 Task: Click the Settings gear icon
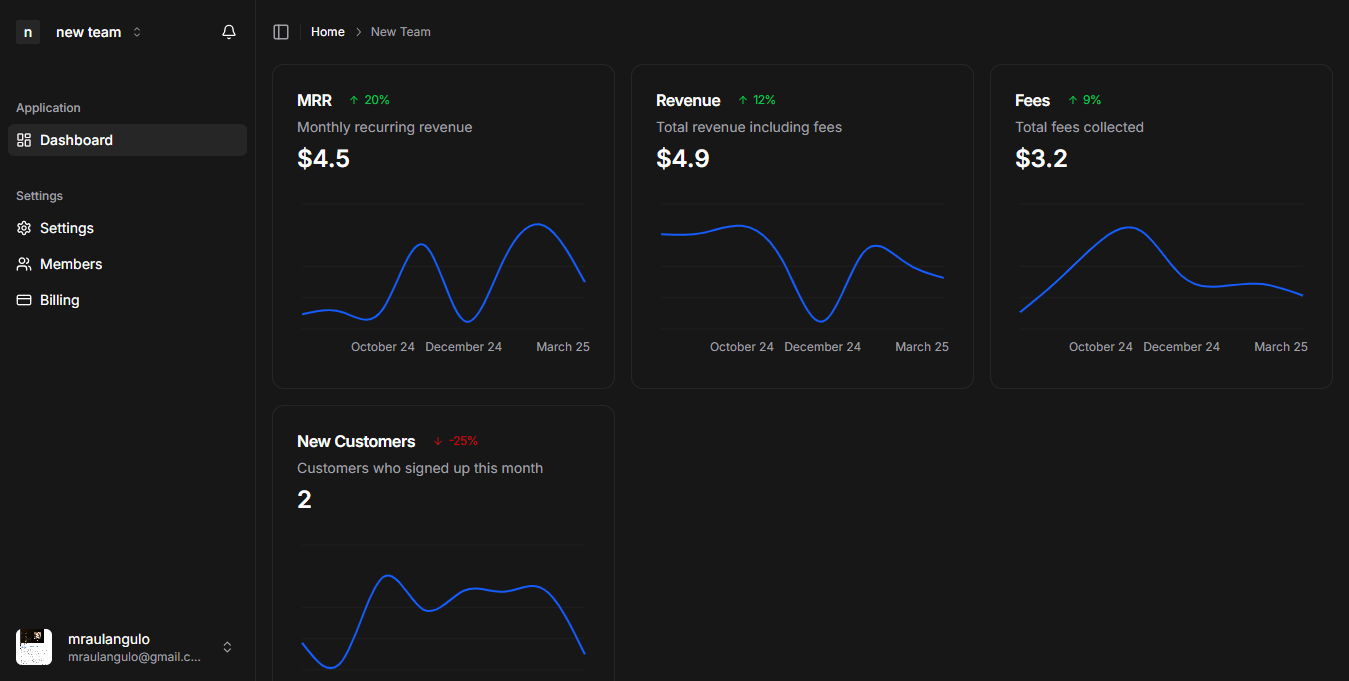click(x=24, y=228)
